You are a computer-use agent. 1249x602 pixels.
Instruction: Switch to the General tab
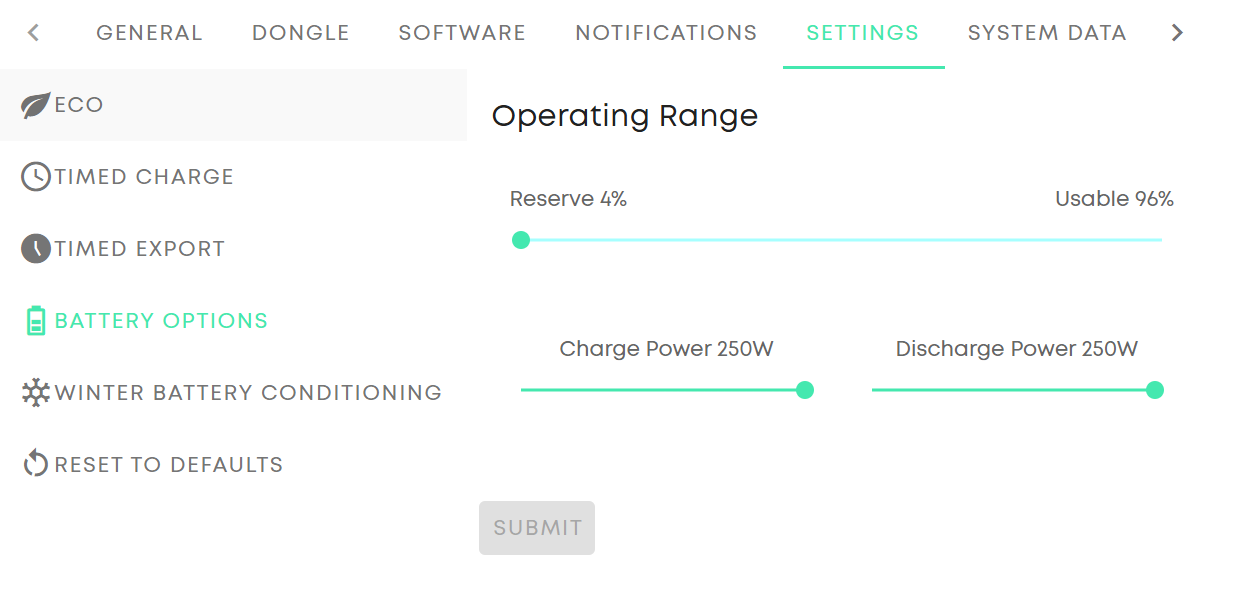[149, 33]
